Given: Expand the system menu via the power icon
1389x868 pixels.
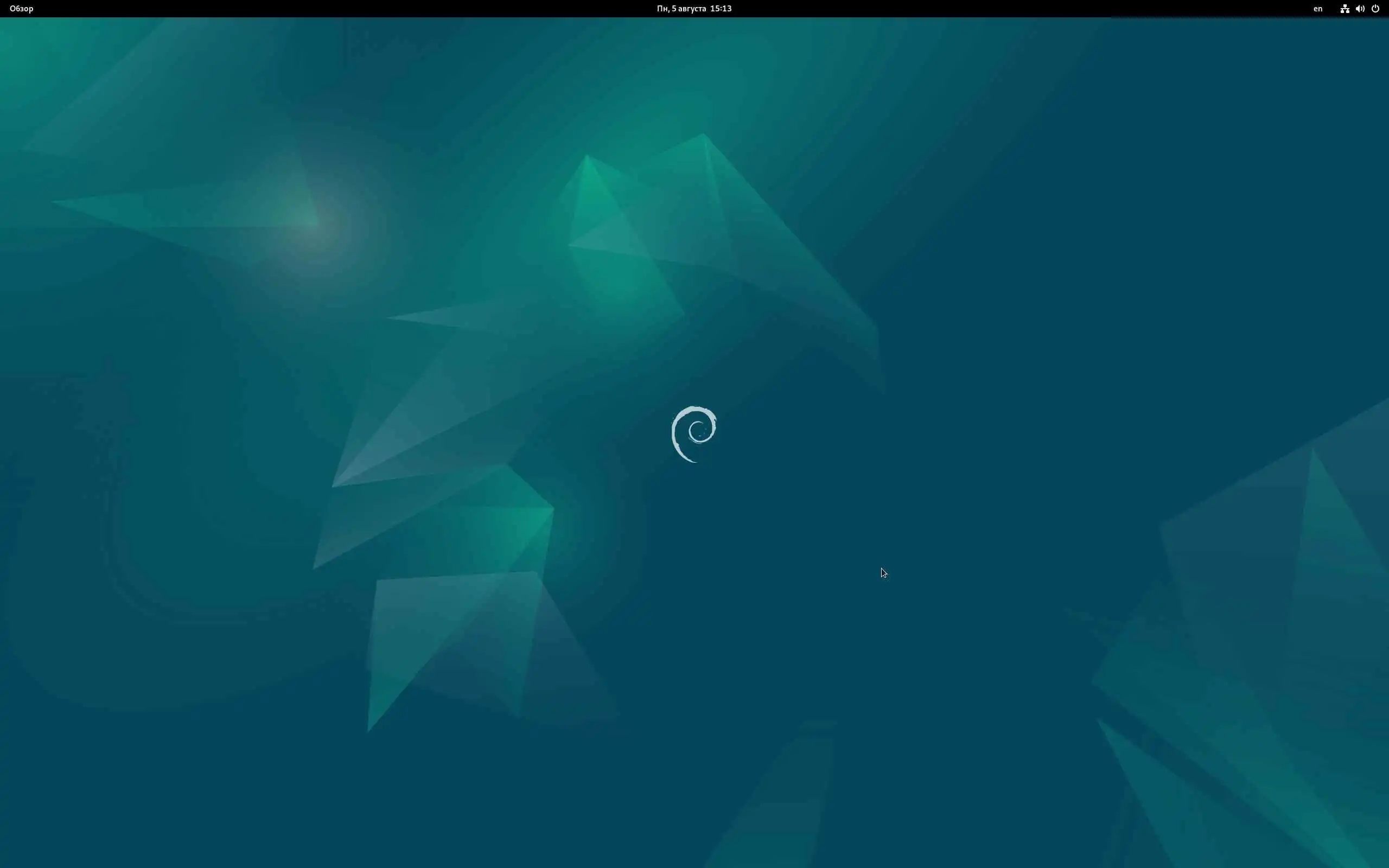Looking at the screenshot, I should tap(1375, 9).
